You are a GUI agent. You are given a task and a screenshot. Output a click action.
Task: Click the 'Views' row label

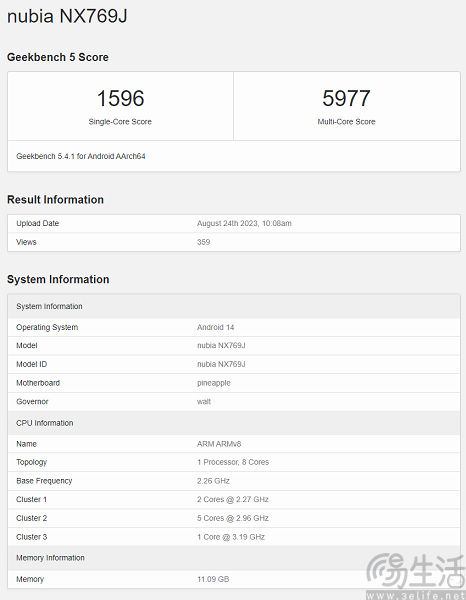click(26, 242)
